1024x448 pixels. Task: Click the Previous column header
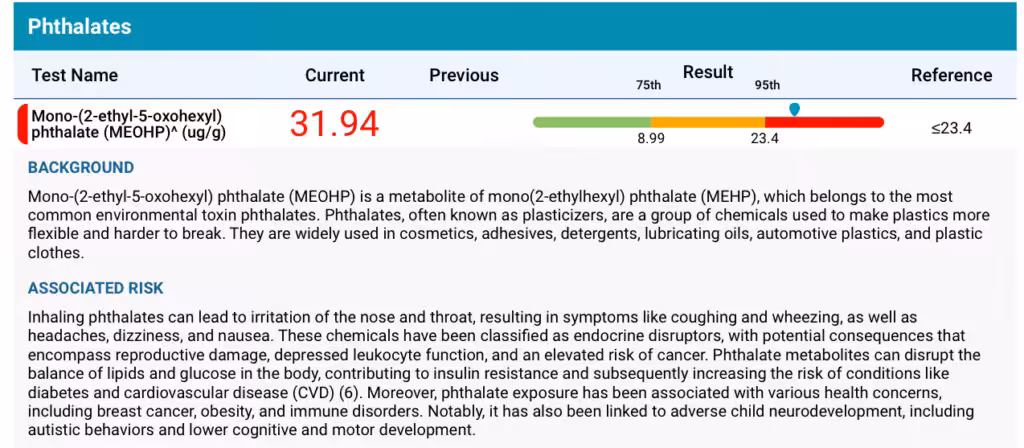464,75
